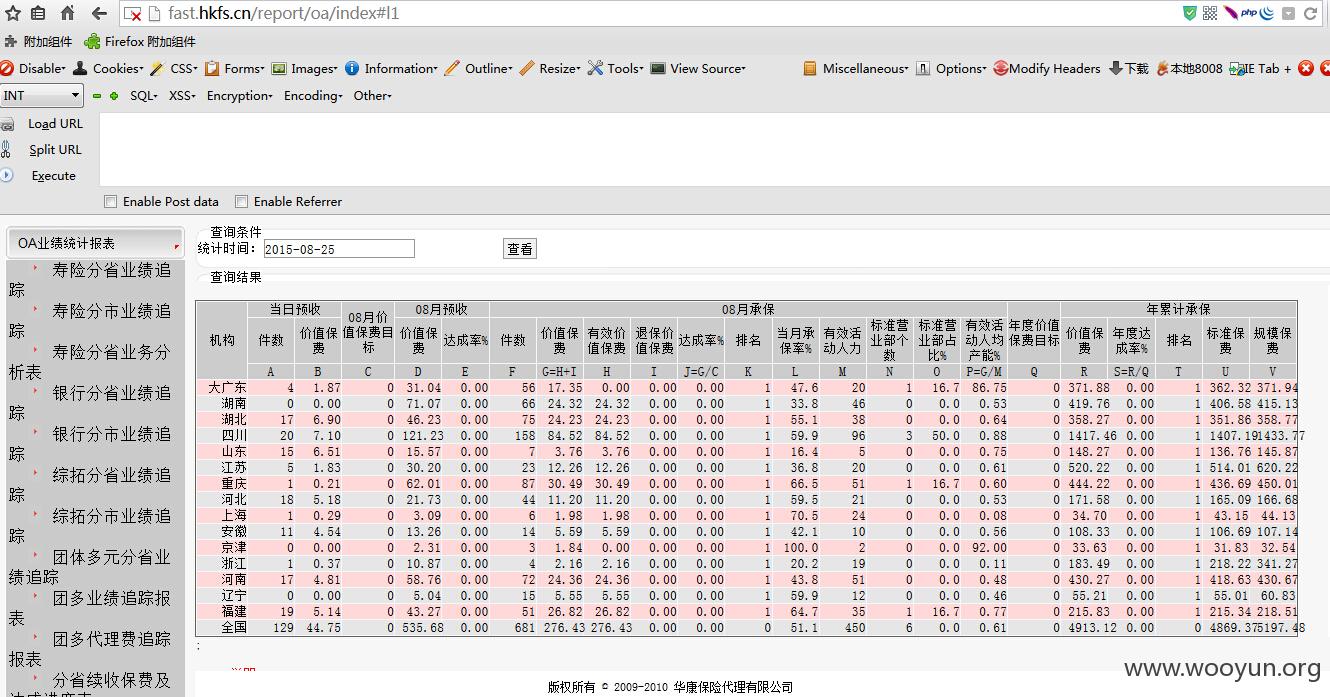Click the 统计时间 date input field

[339, 249]
